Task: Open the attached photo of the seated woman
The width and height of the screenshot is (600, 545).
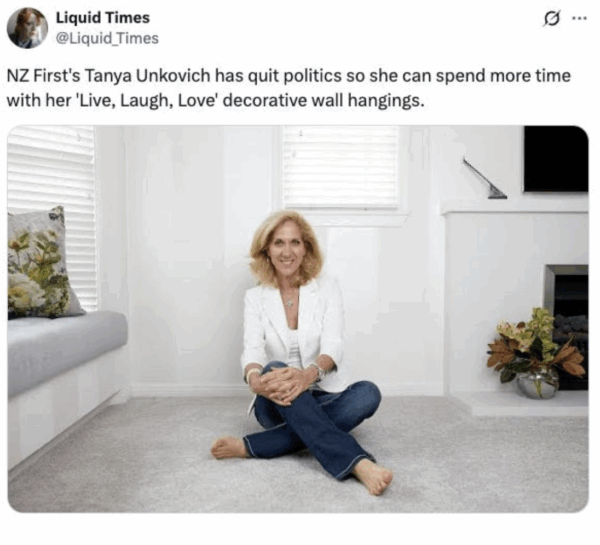Action: click(x=298, y=319)
